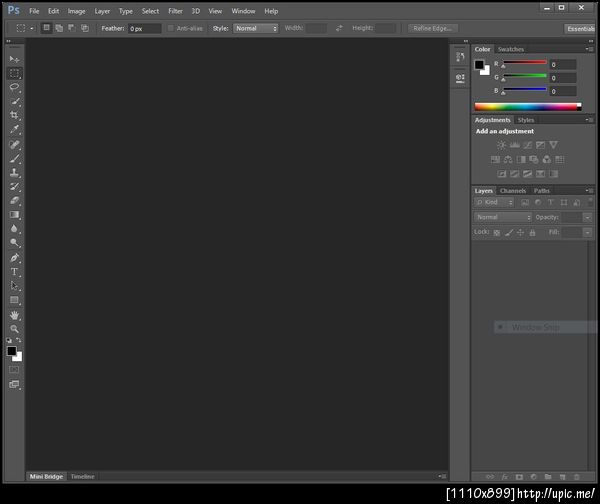Open the Fill slider arrow
Viewport: 600px width, 504px height.
(x=588, y=233)
